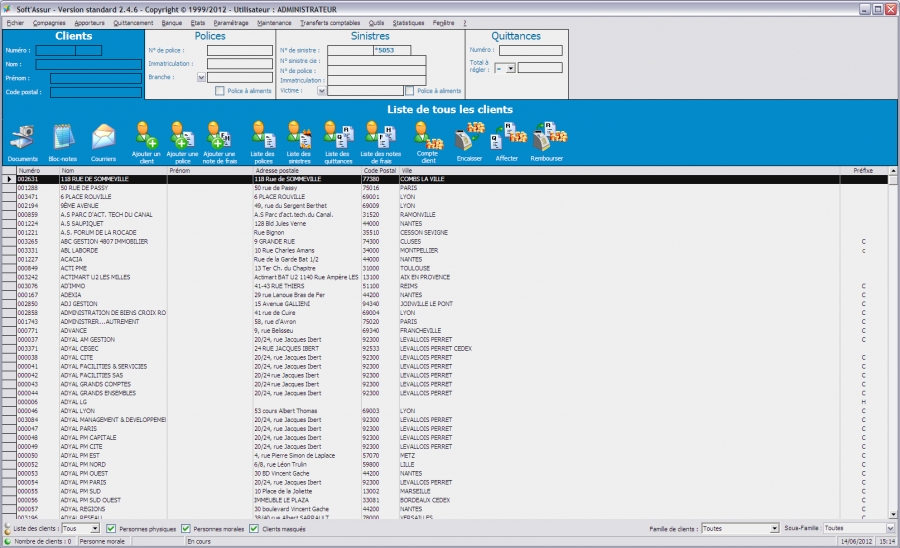This screenshot has width=900, height=548.
Task: Expand the Famille de clients dropdown
Action: (774, 528)
